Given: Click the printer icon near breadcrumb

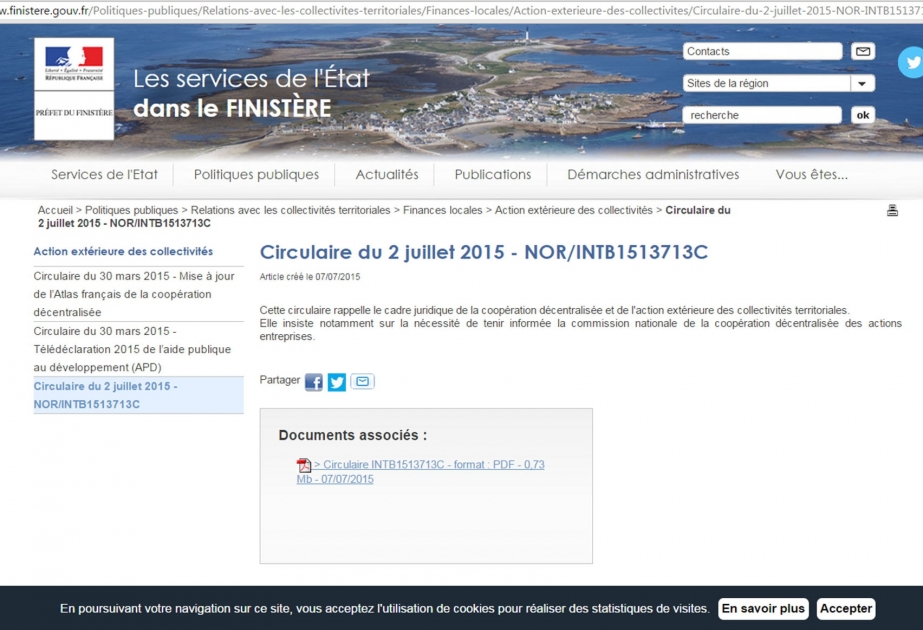Looking at the screenshot, I should click(892, 210).
